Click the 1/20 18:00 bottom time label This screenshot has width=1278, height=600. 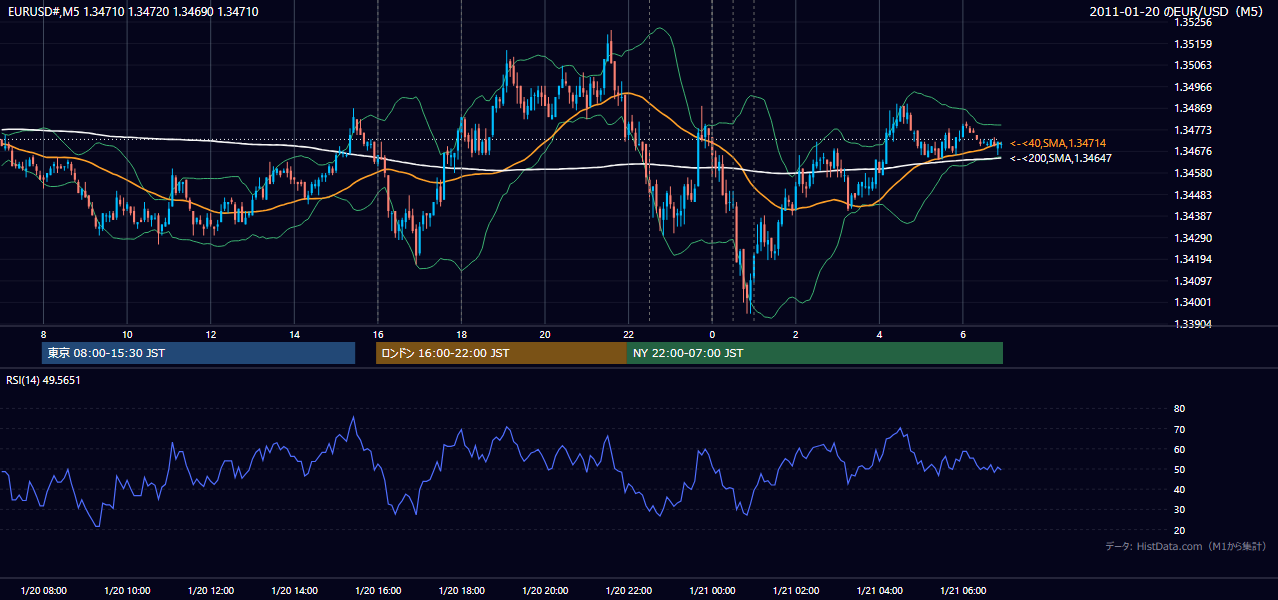(461, 591)
